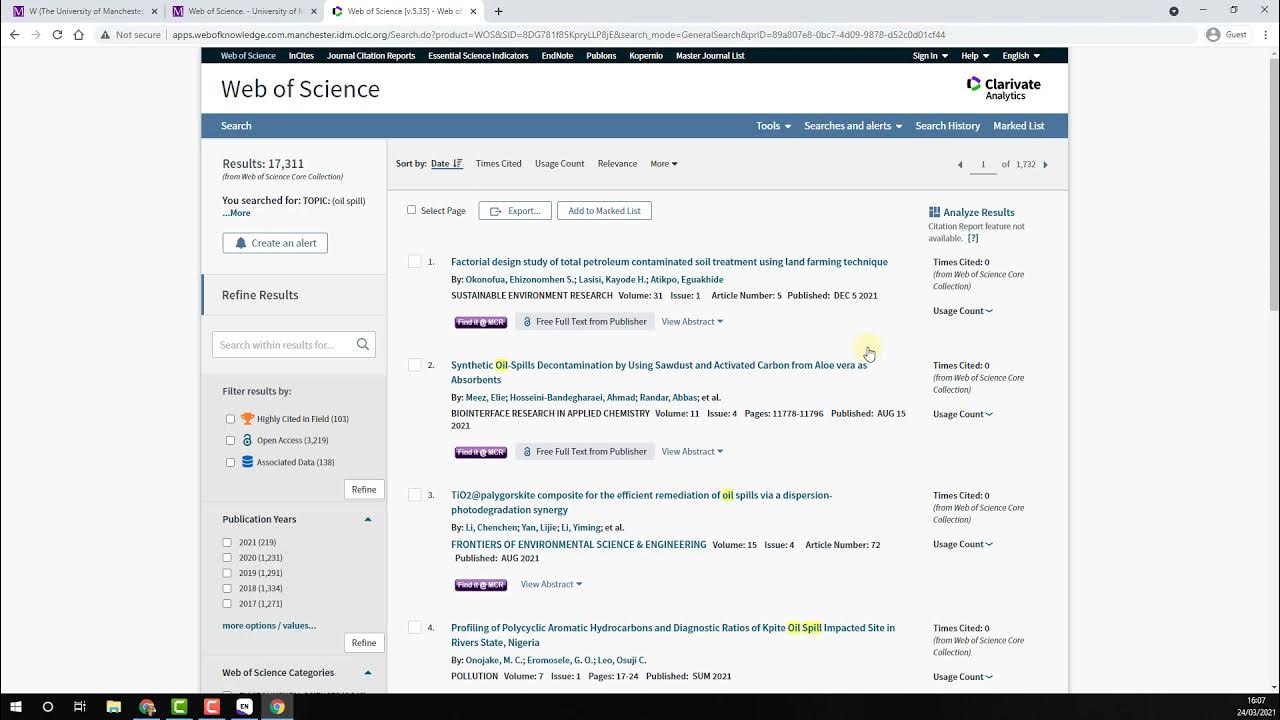This screenshot has height=720, width=1280.
Task: Go to previous results page arrow
Action: (x=960, y=164)
